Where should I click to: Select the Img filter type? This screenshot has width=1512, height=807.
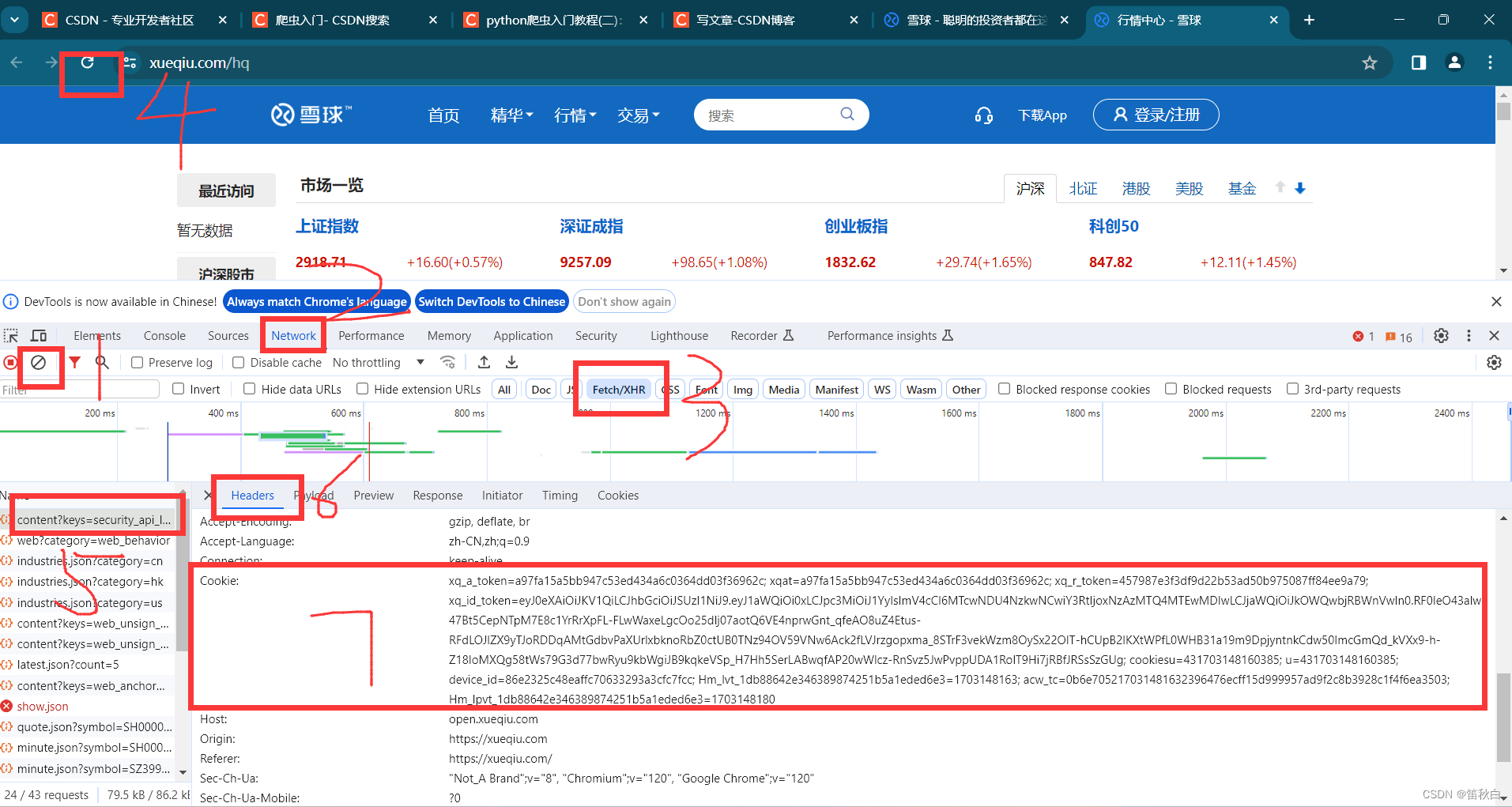click(x=742, y=389)
